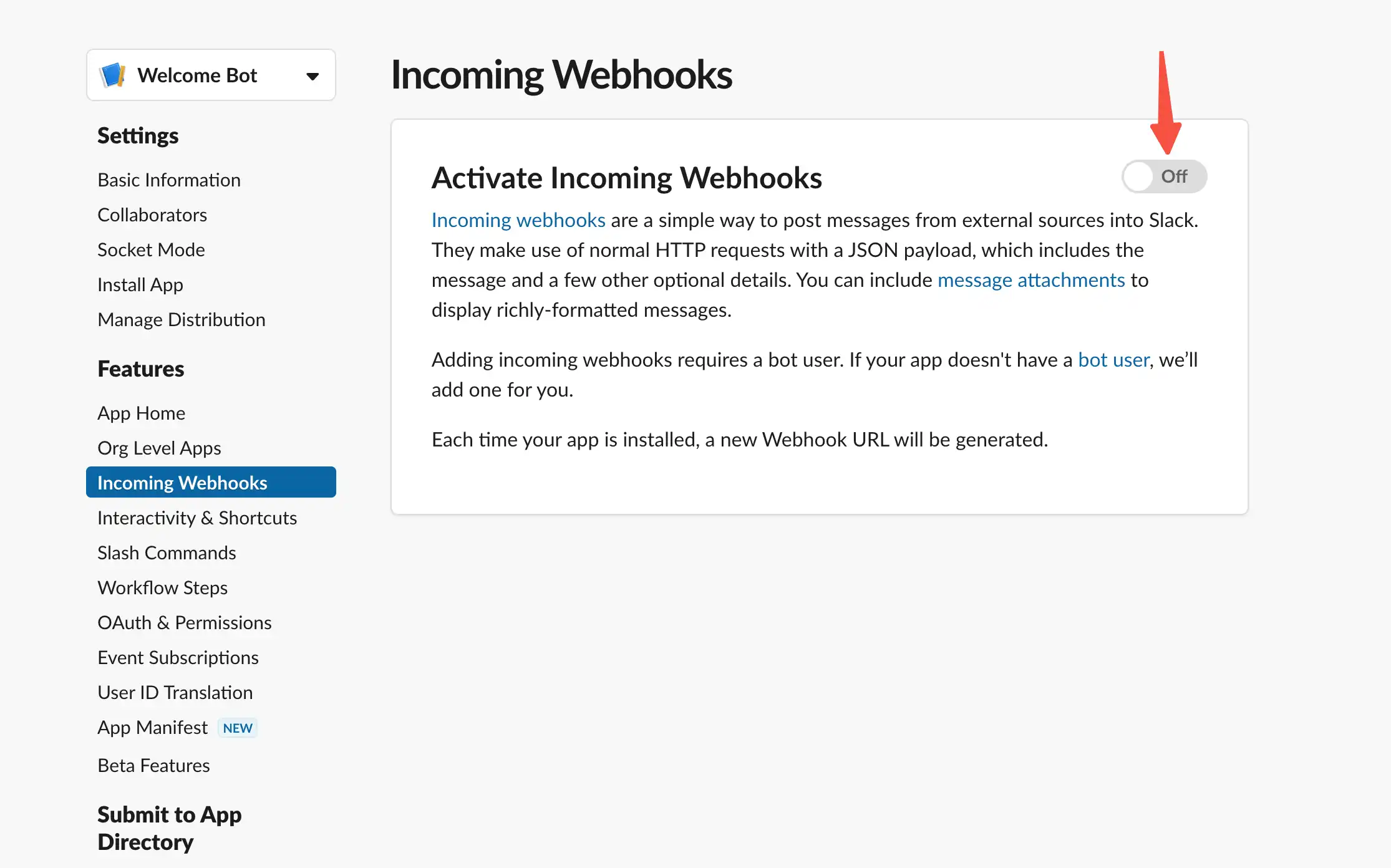Open the bot user link

1113,360
